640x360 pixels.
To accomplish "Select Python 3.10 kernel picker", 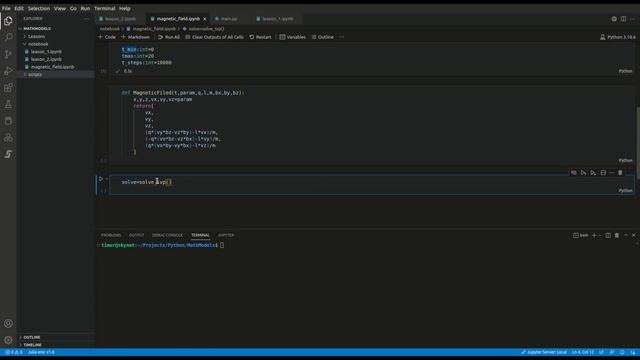I will pos(618,37).
